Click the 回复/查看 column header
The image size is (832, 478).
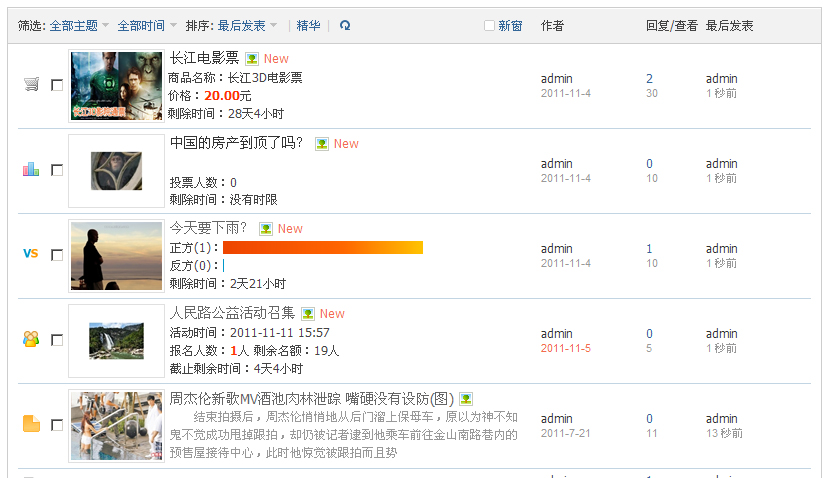(x=672, y=25)
